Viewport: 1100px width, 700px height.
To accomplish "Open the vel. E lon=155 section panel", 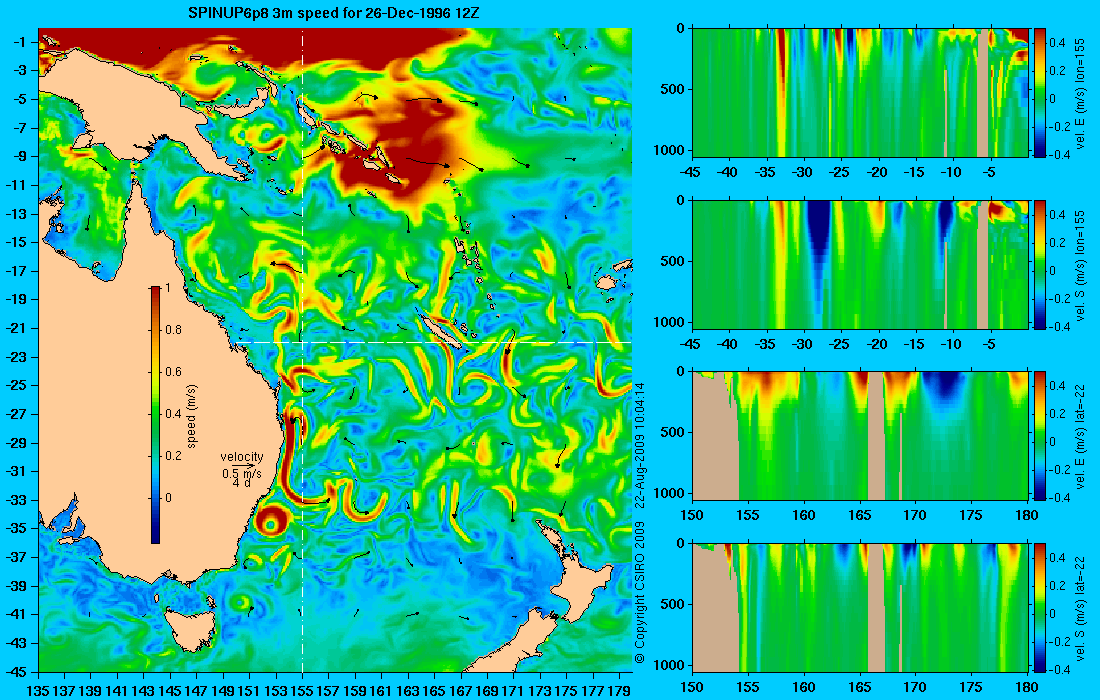I will (x=860, y=93).
